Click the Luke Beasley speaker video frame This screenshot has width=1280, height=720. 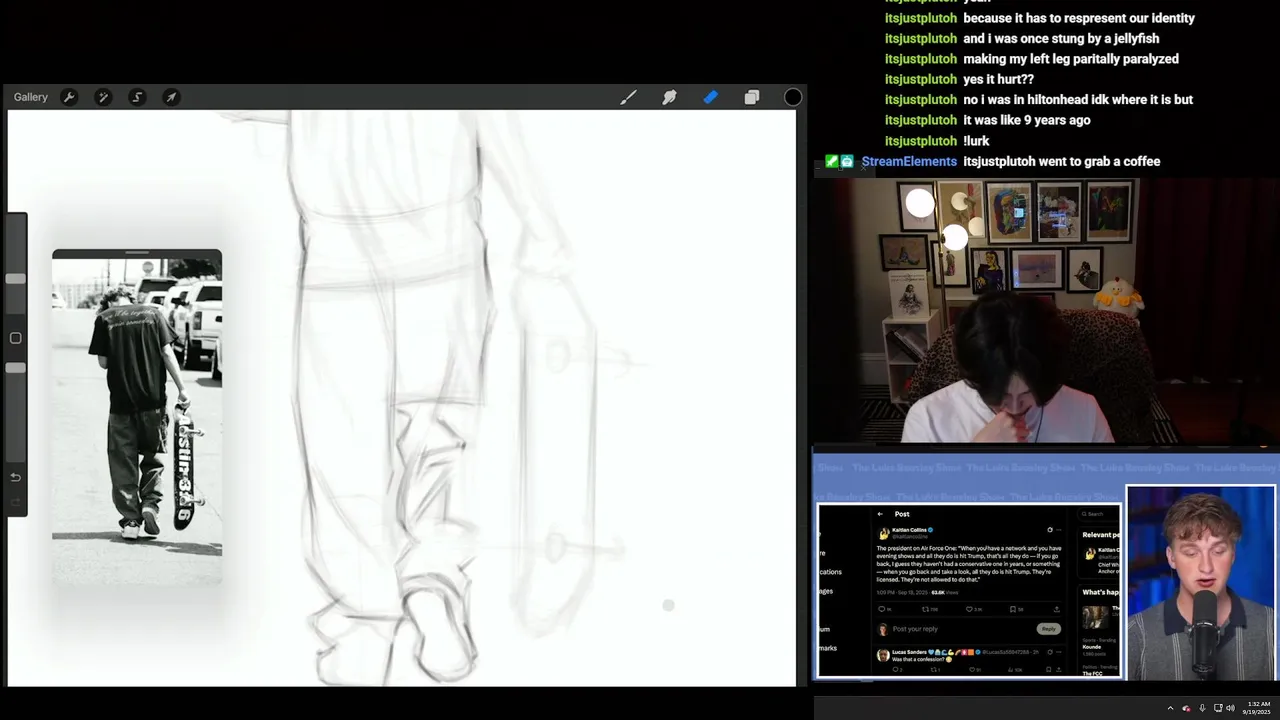(x=1201, y=583)
